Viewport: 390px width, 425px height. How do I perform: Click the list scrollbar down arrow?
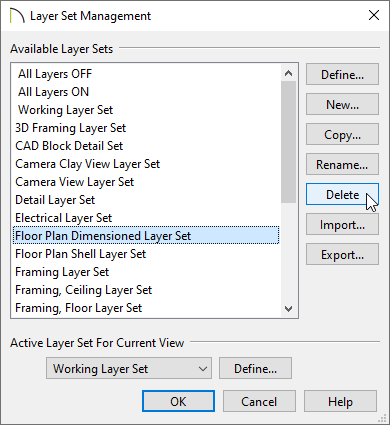tap(289, 309)
